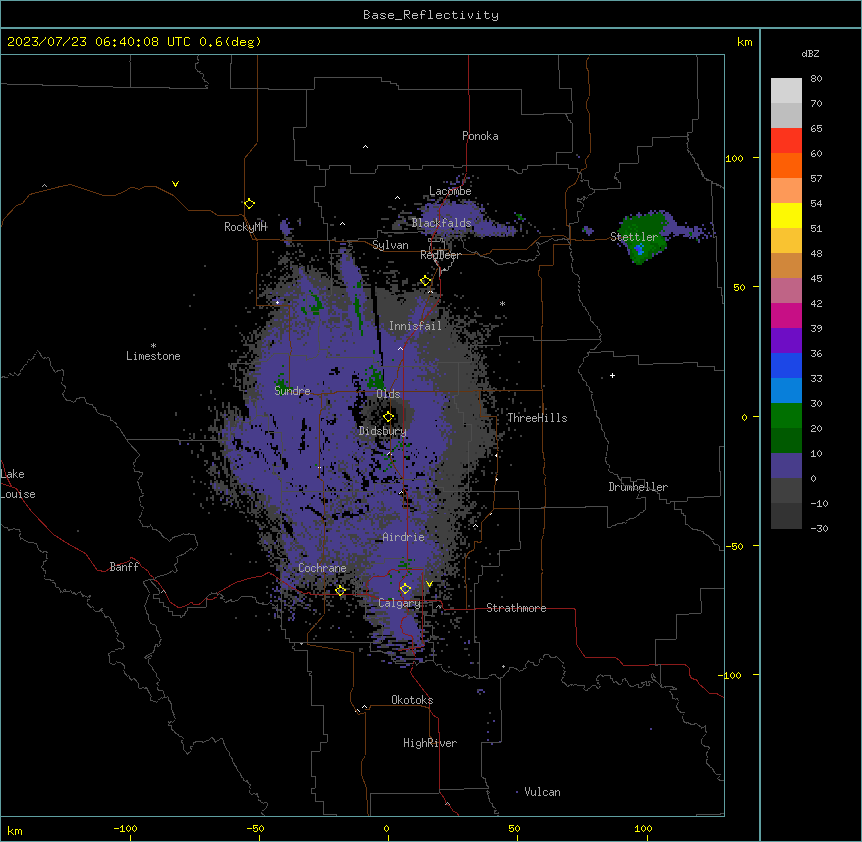The width and height of the screenshot is (862, 842).
Task: Click the light gray 70-80 dBZ swatch
Action: pos(786,90)
